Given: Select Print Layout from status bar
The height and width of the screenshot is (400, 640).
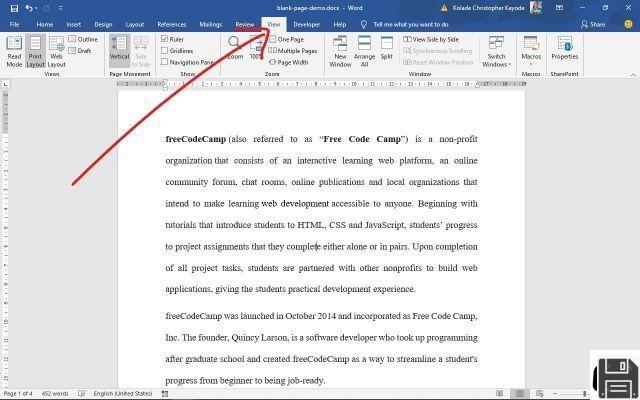Looking at the screenshot, I should pos(520,394).
